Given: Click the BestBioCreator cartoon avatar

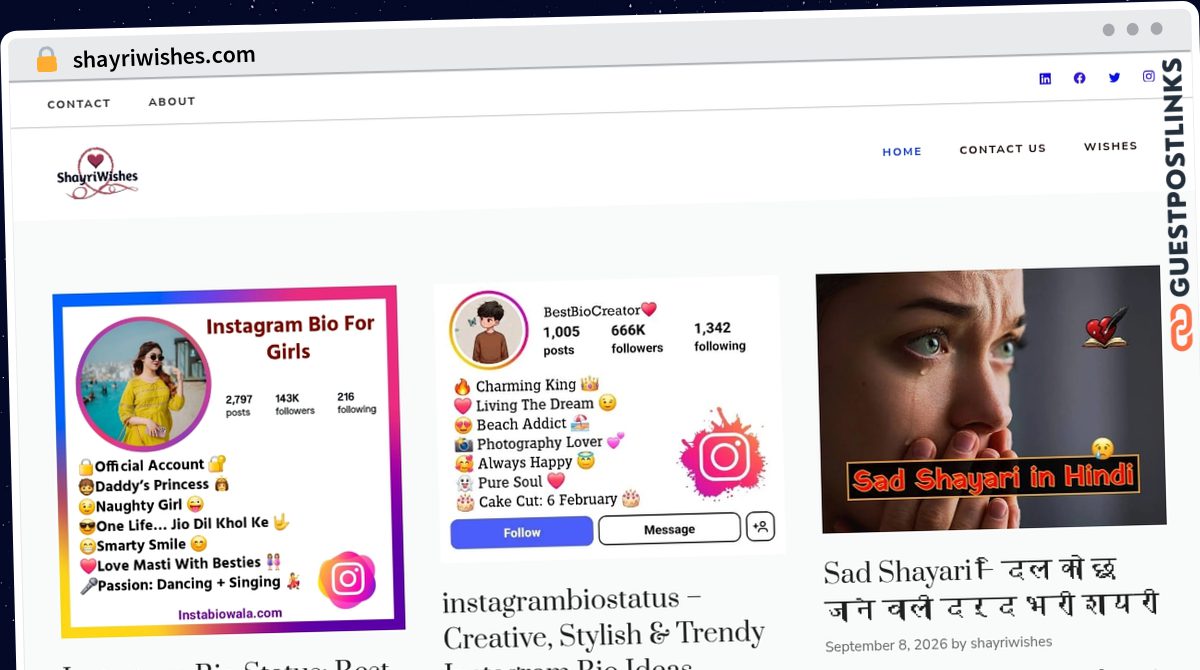Looking at the screenshot, I should 489,331.
